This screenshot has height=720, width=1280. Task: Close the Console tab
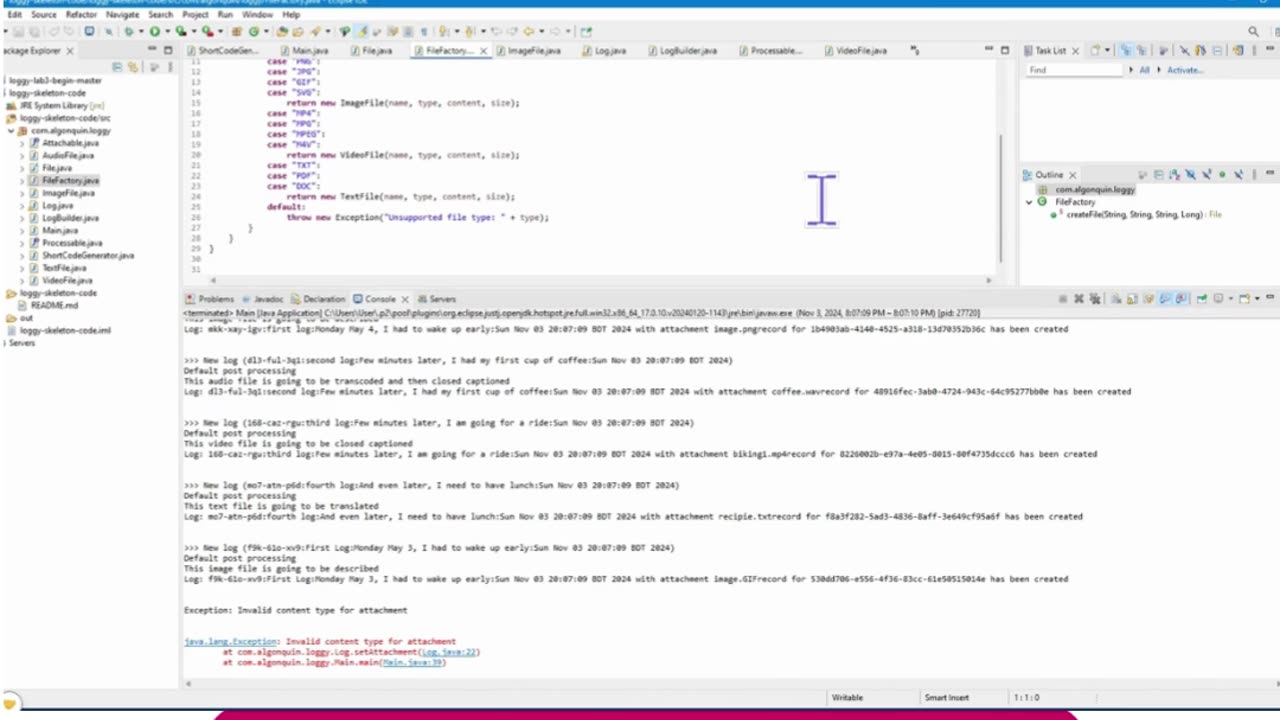point(405,299)
